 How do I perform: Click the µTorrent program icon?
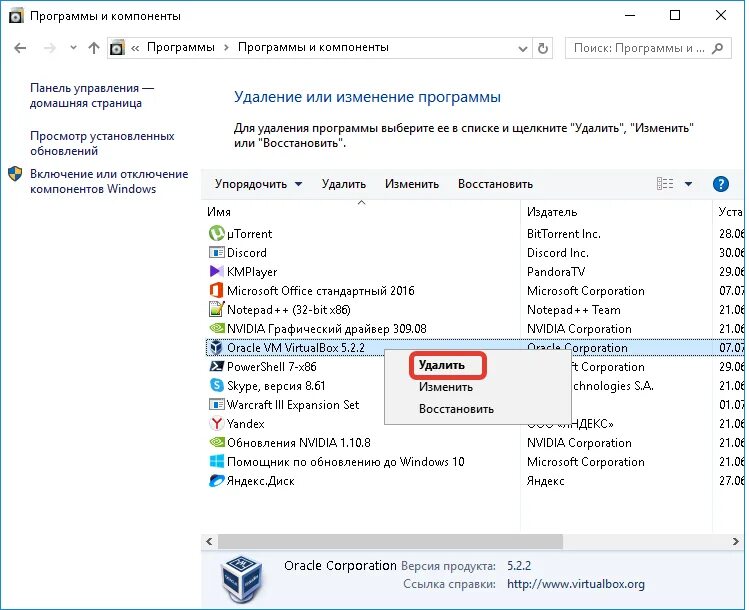click(x=216, y=234)
